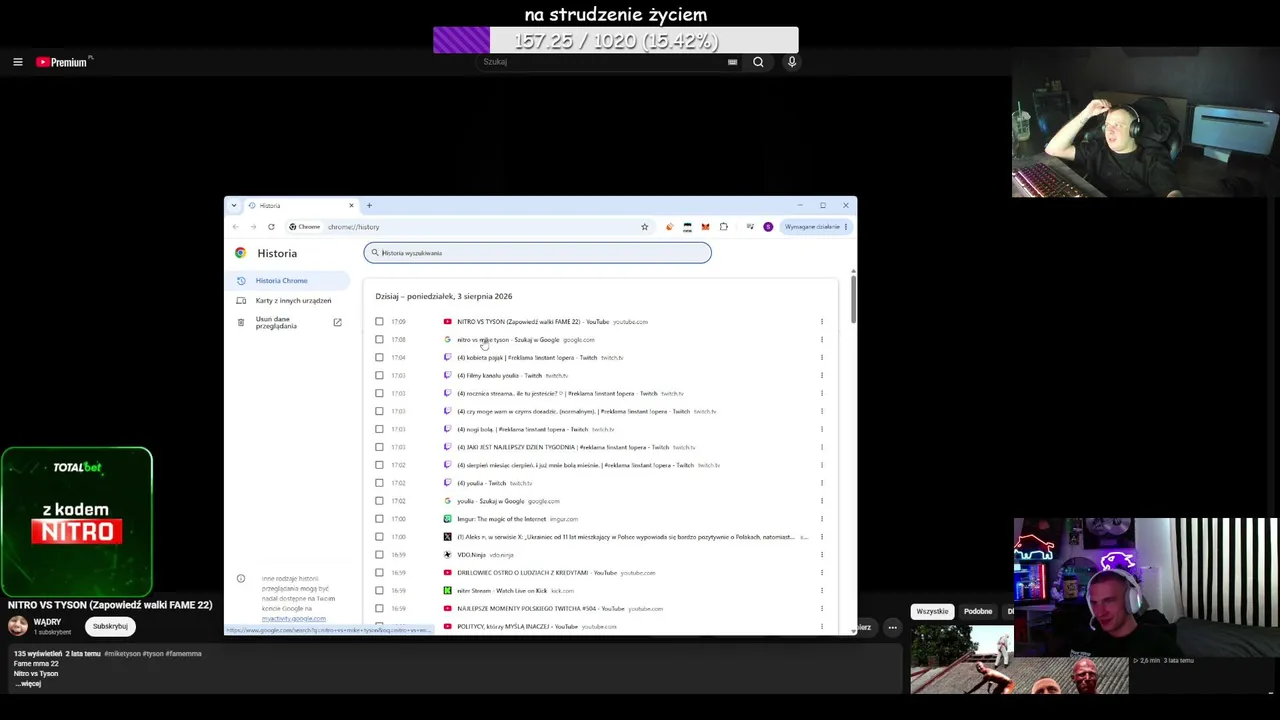This screenshot has width=1280, height=720.
Task: Check the 'VDO.Ninja' history entry
Action: (379, 555)
